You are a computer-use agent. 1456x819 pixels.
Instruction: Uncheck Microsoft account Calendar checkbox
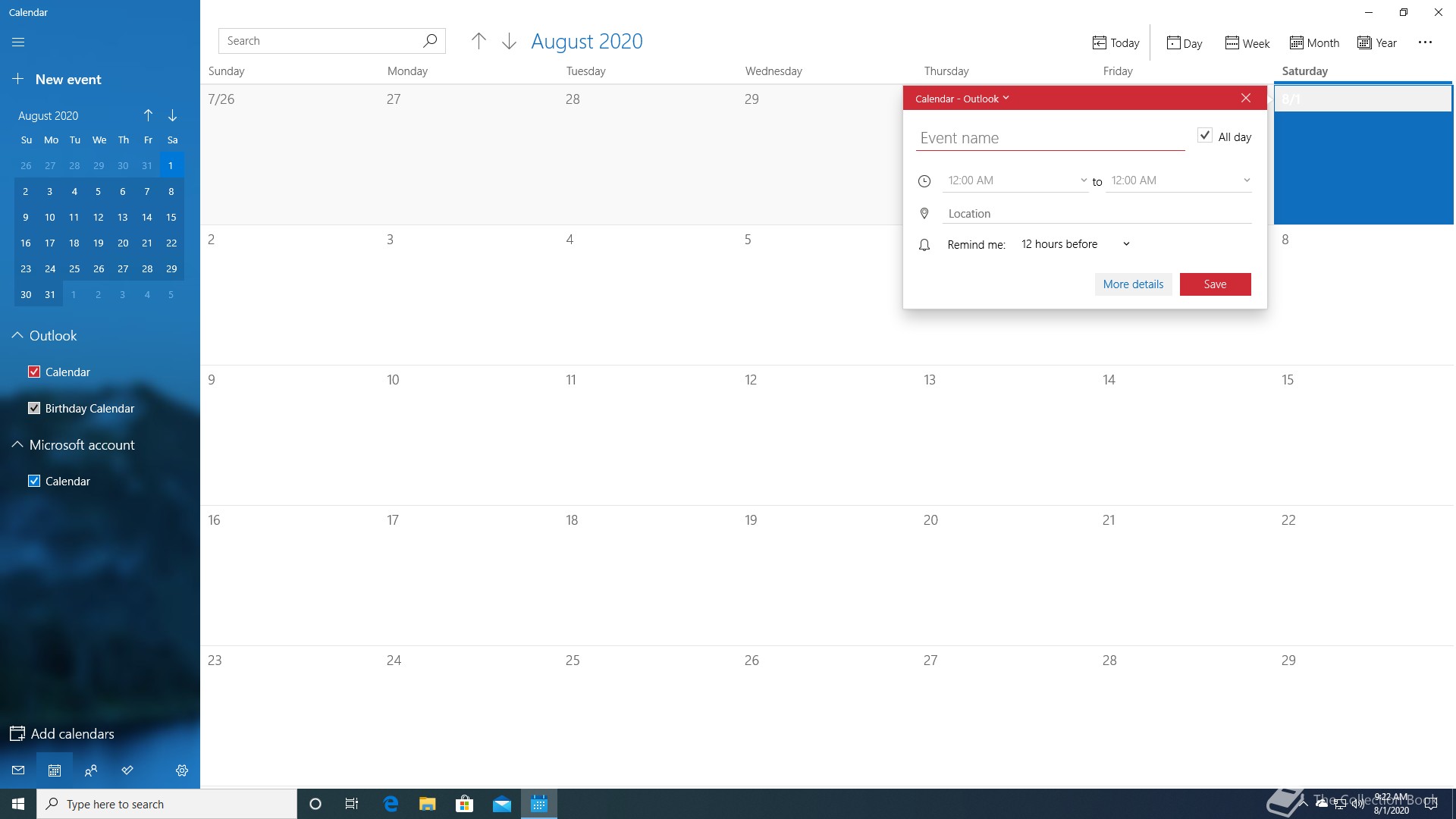34,481
